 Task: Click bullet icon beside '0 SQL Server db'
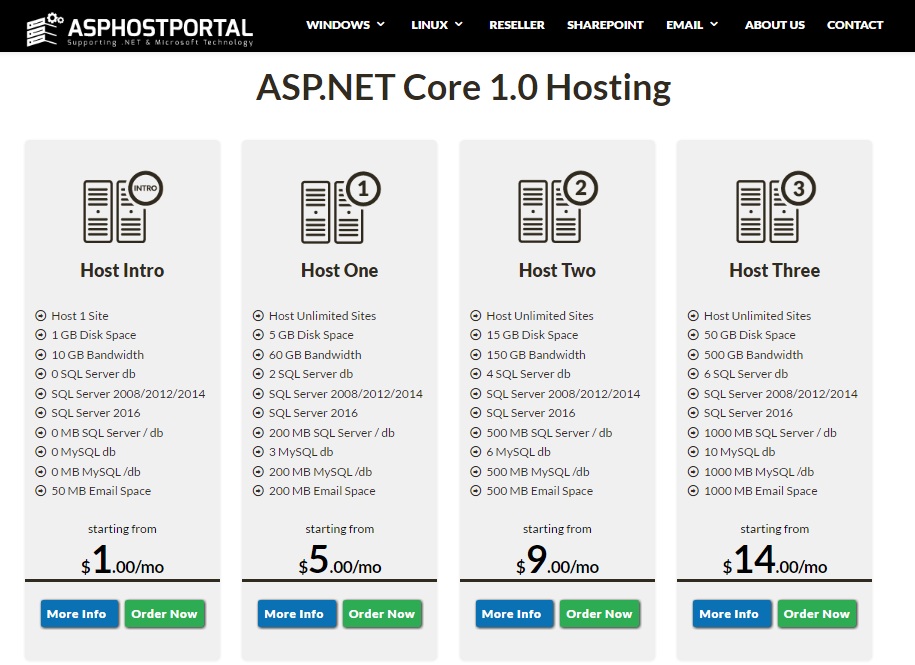point(40,374)
